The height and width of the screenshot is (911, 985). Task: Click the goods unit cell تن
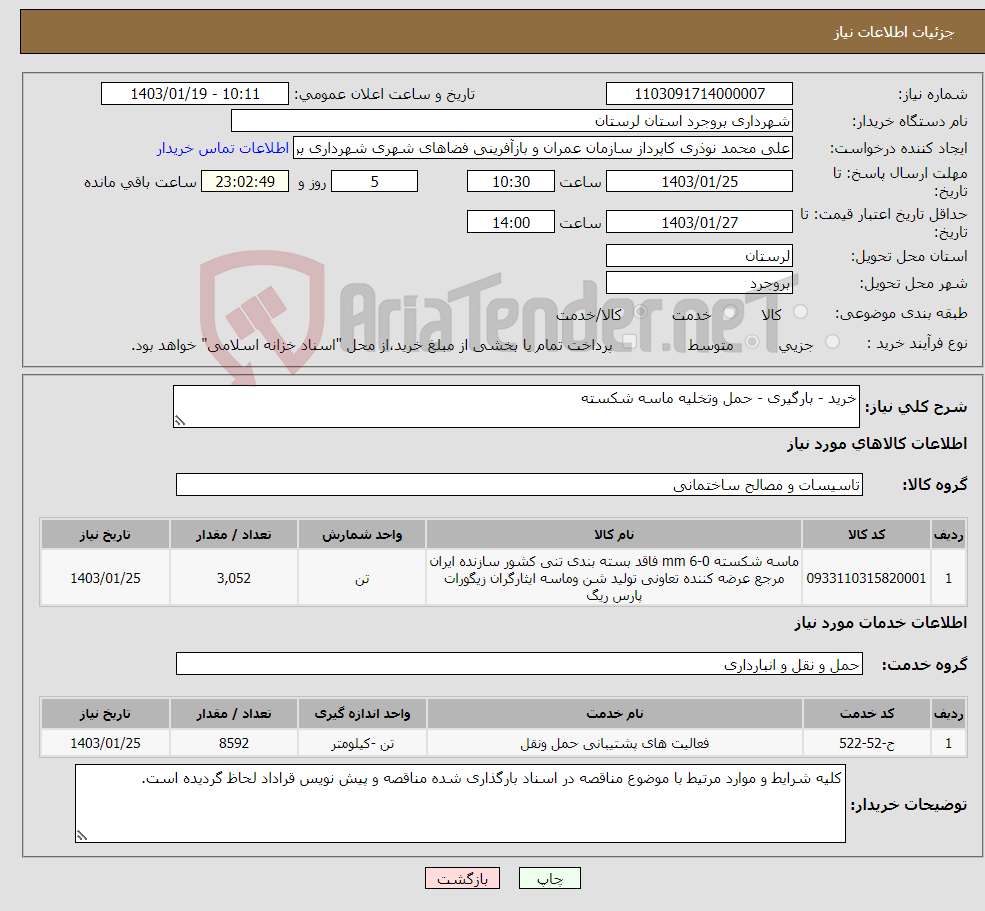click(x=362, y=578)
